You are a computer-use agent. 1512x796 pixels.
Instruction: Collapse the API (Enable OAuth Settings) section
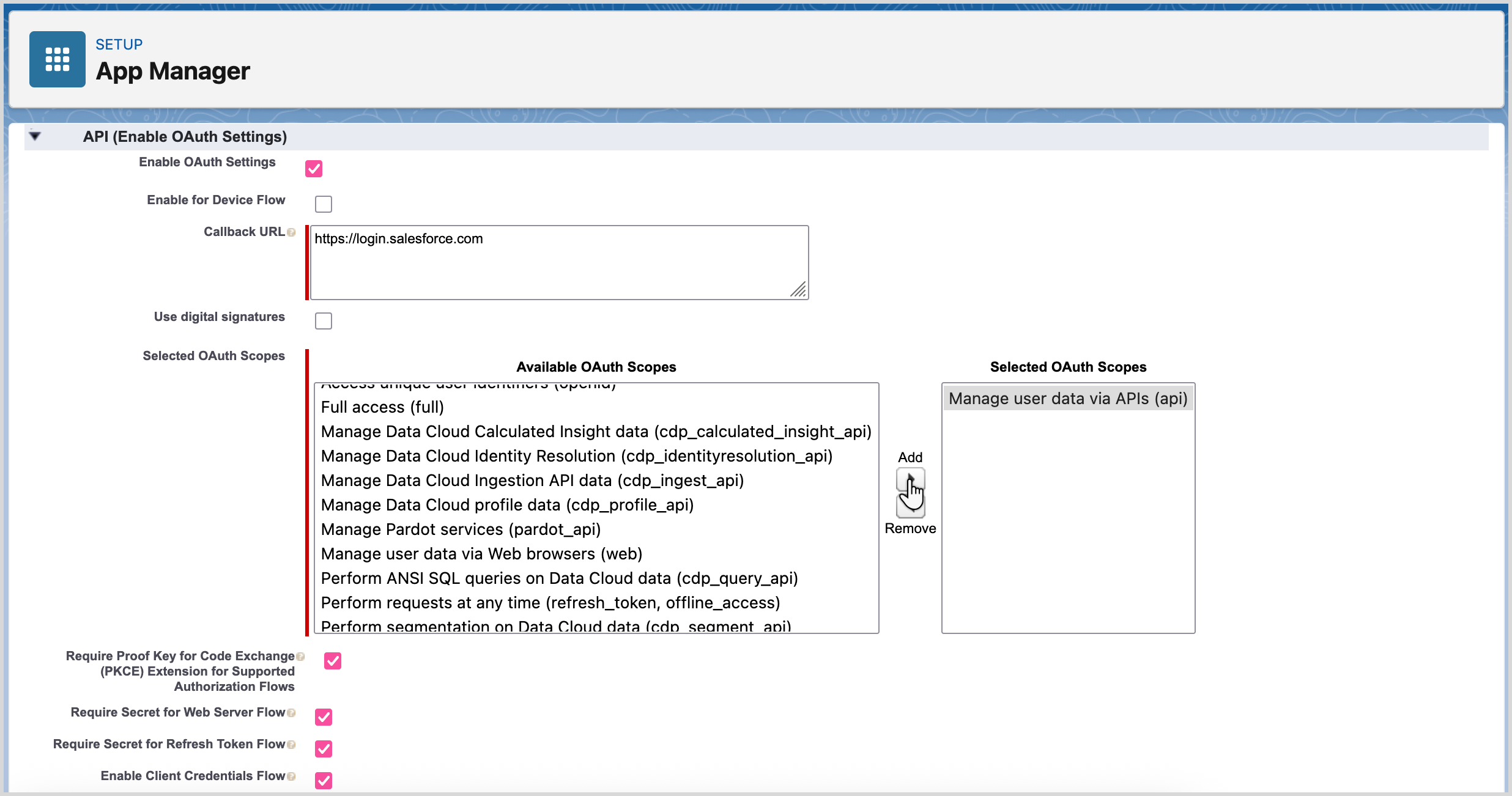coord(35,136)
